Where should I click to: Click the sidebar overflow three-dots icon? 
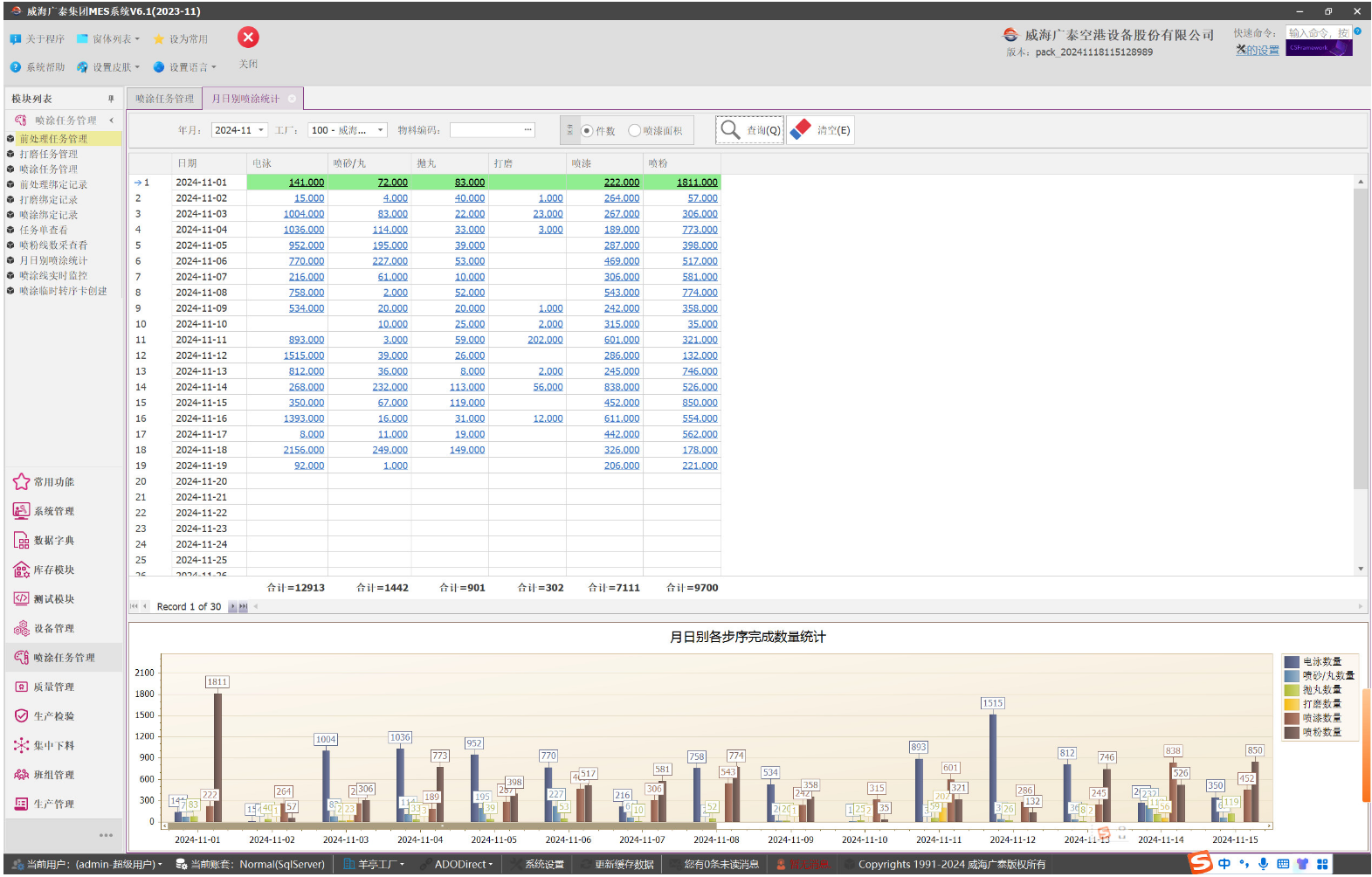[106, 835]
